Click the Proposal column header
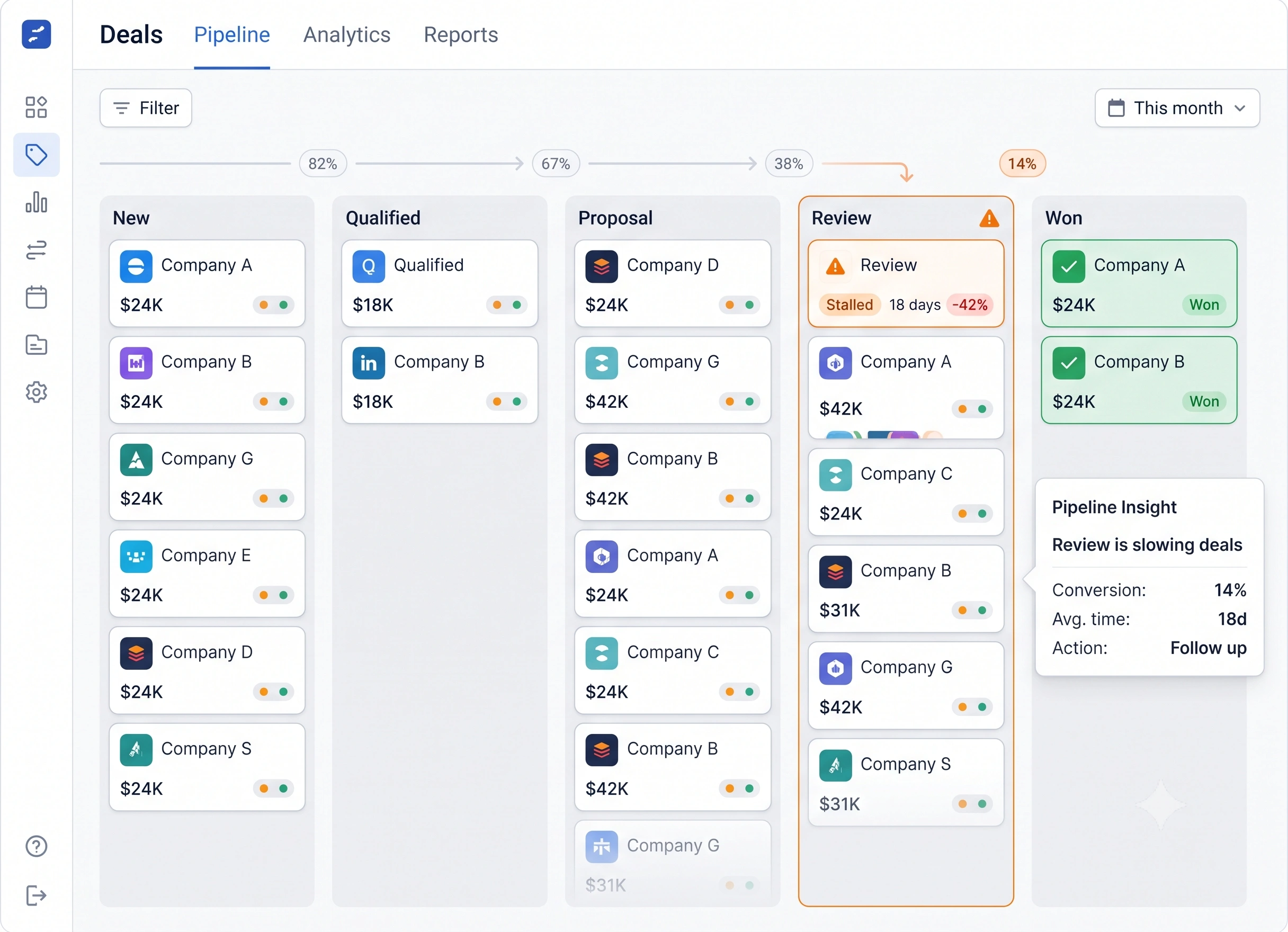1288x932 pixels. [615, 218]
